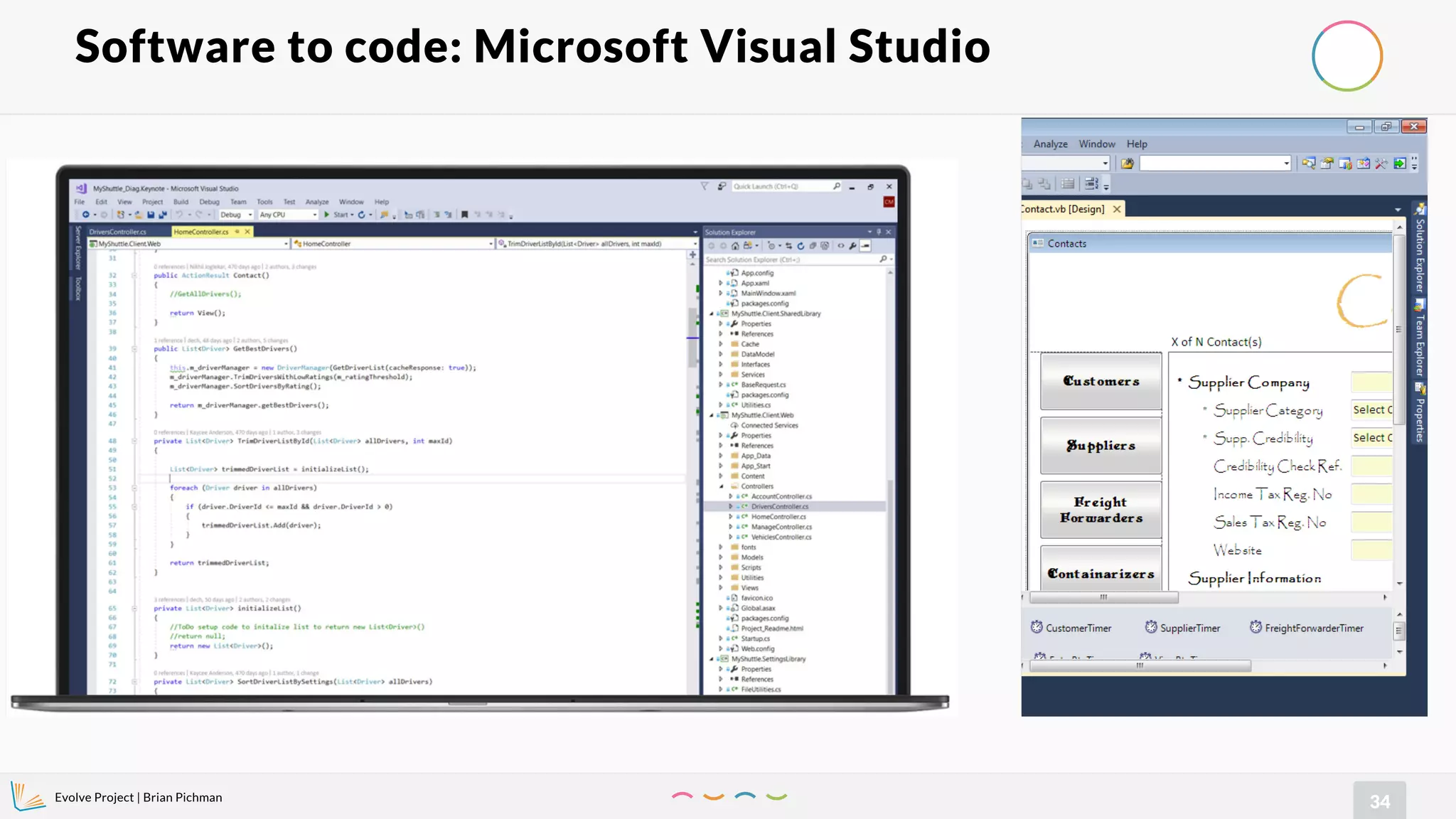Click the Home icon in Solution Explorer
Viewport: 1456px width, 819px height.
click(x=735, y=246)
